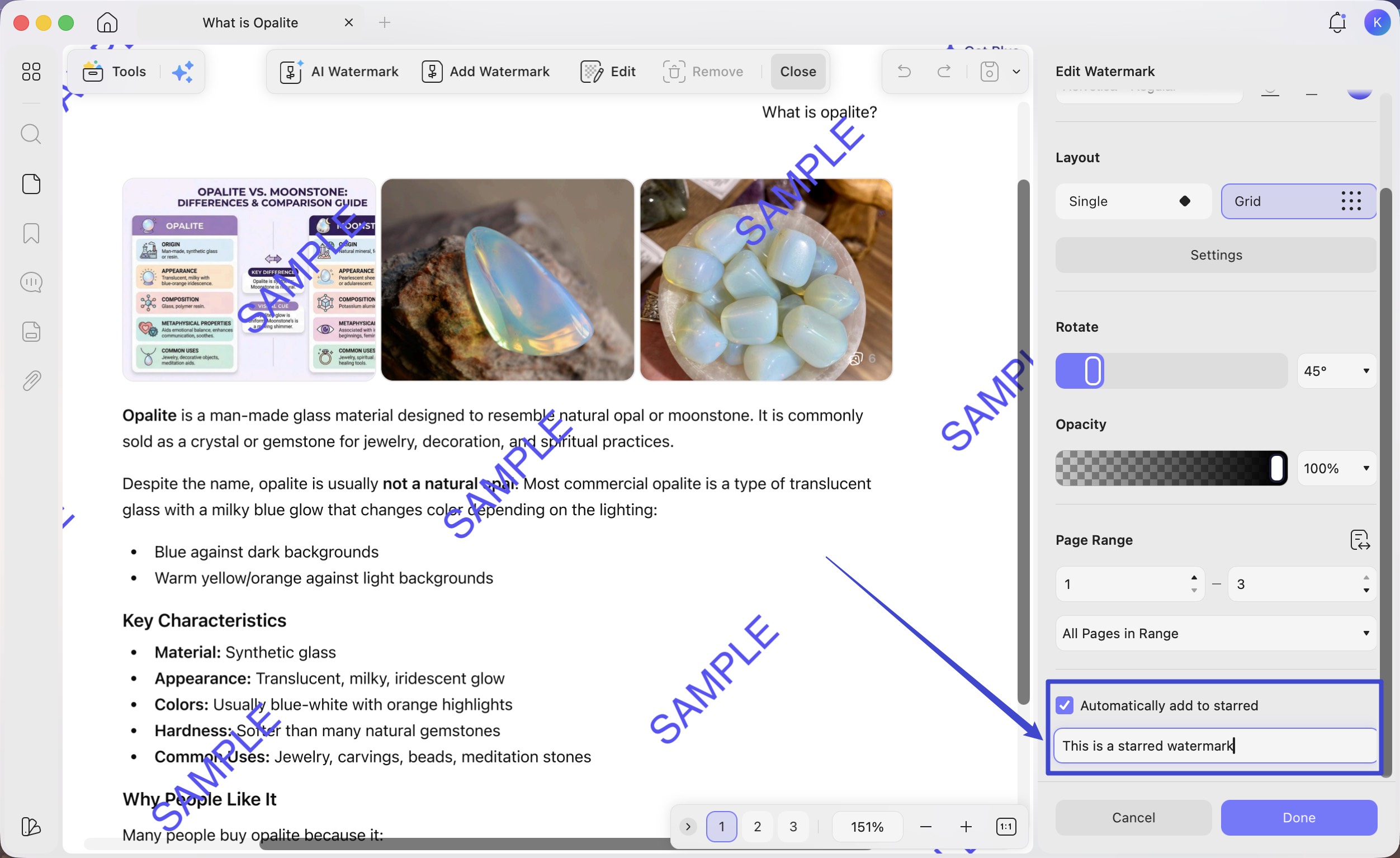The image size is (1400, 858).
Task: Select the Grid layout option
Action: point(1298,201)
